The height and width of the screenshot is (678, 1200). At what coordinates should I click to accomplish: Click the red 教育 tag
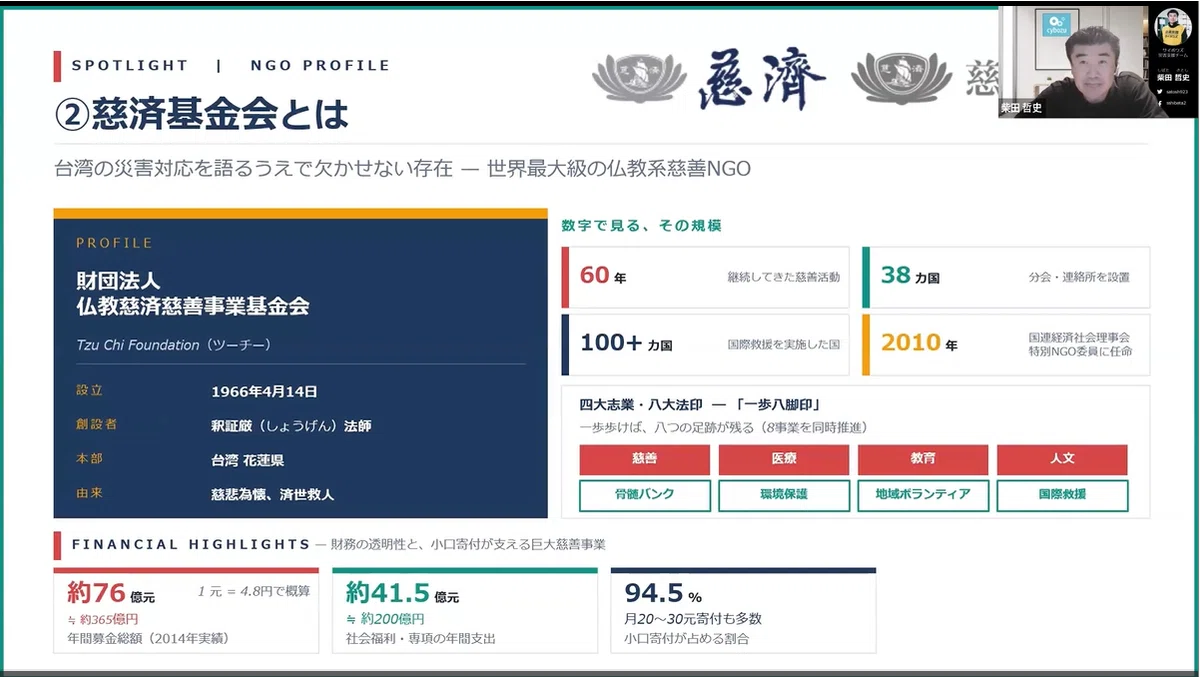tap(923, 460)
